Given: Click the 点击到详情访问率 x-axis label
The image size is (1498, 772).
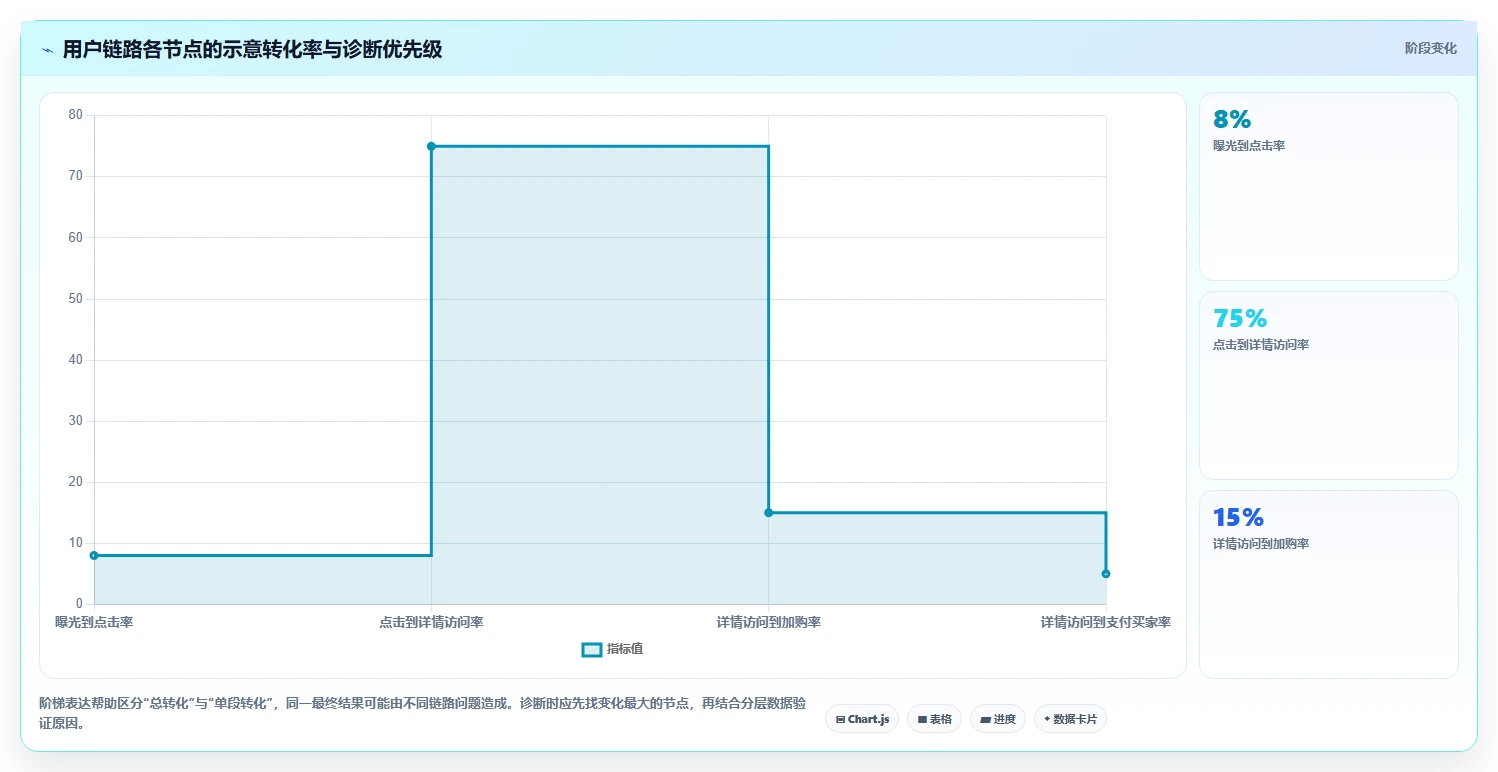Looking at the screenshot, I should [431, 622].
